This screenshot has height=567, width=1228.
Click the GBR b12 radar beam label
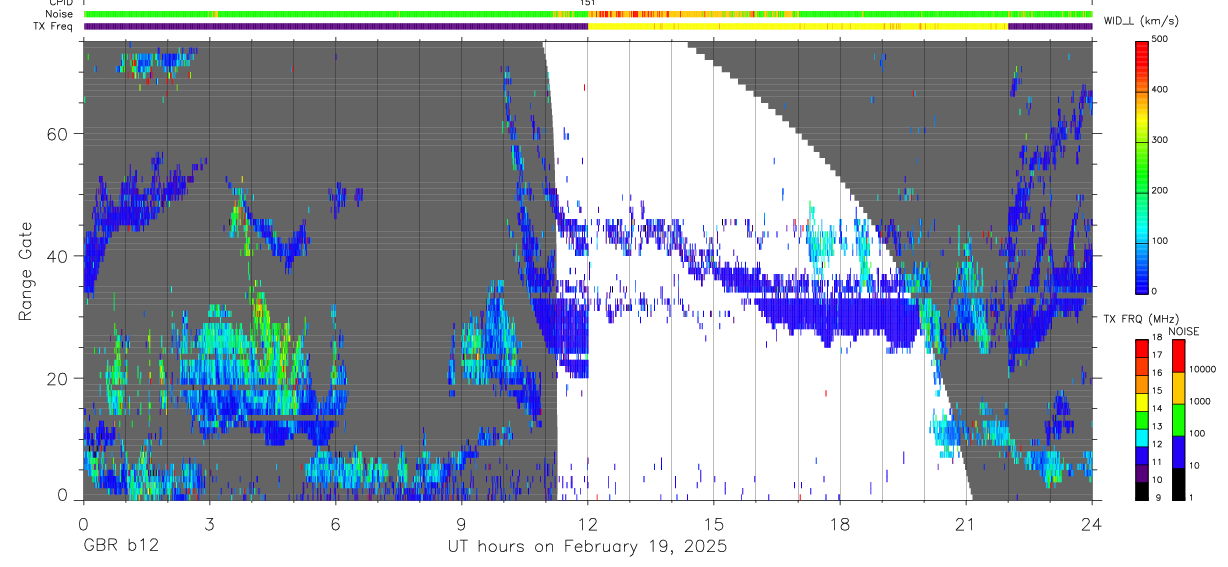(119, 547)
